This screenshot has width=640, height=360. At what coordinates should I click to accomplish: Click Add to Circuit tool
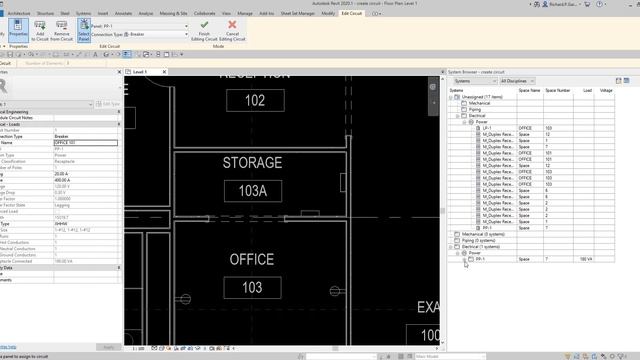40,31
